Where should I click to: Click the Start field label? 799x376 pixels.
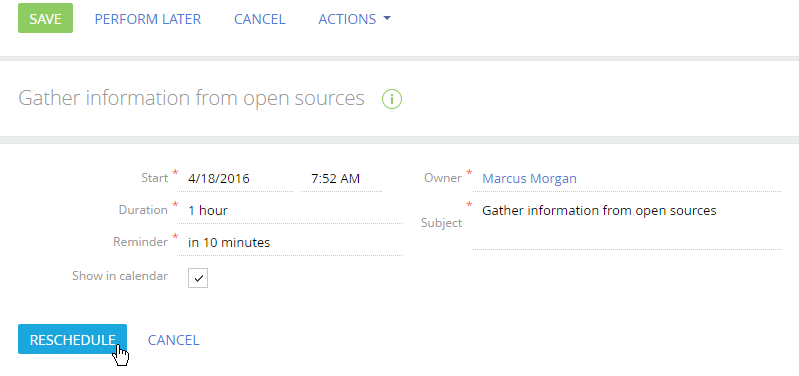154,178
